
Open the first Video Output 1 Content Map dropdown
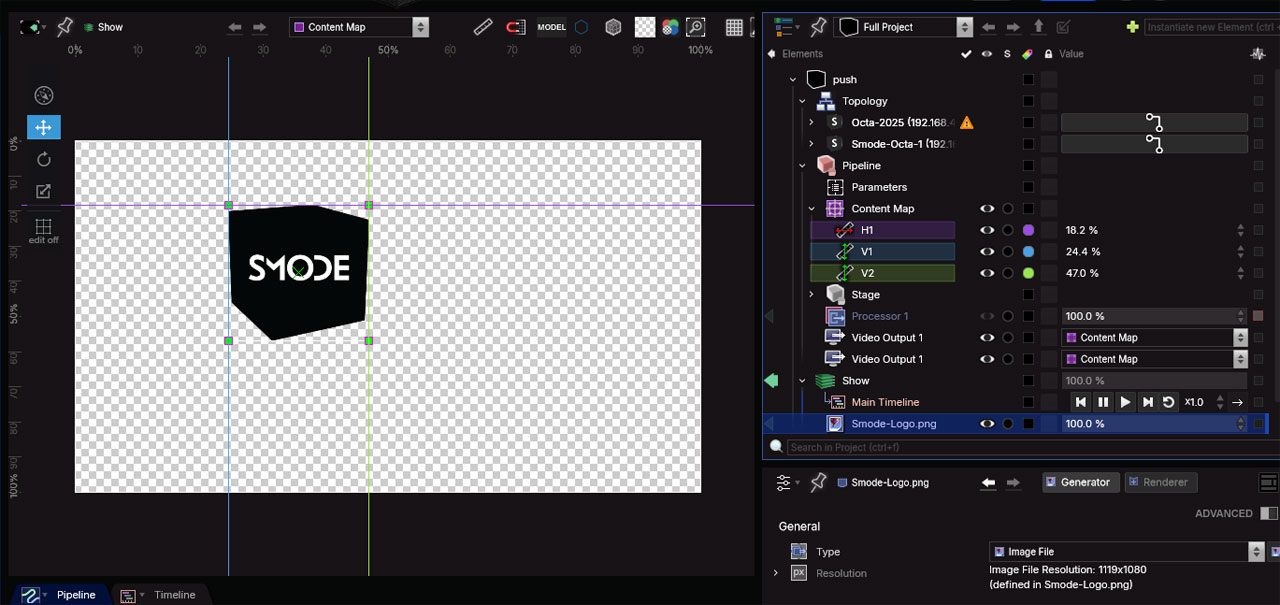tap(1154, 338)
